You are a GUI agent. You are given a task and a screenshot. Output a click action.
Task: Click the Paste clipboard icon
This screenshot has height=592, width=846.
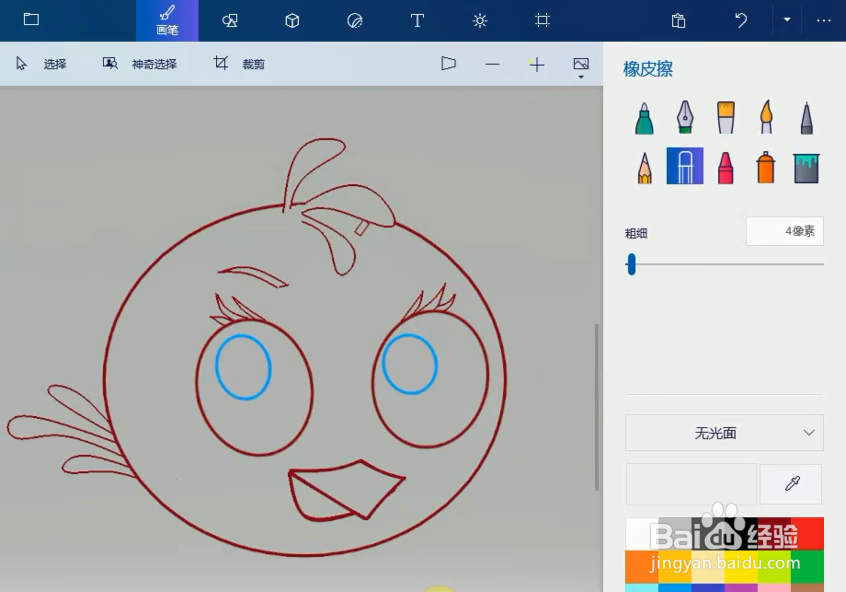click(x=678, y=21)
